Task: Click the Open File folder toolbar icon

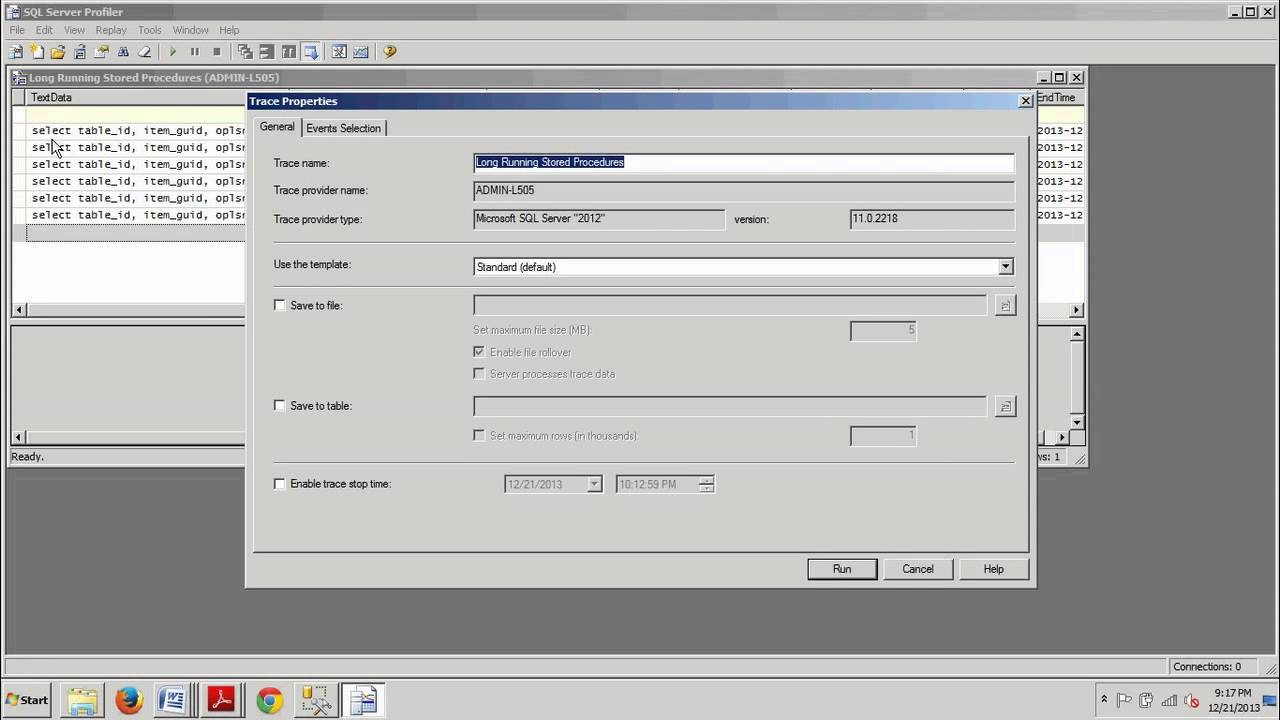Action: pyautogui.click(x=58, y=52)
